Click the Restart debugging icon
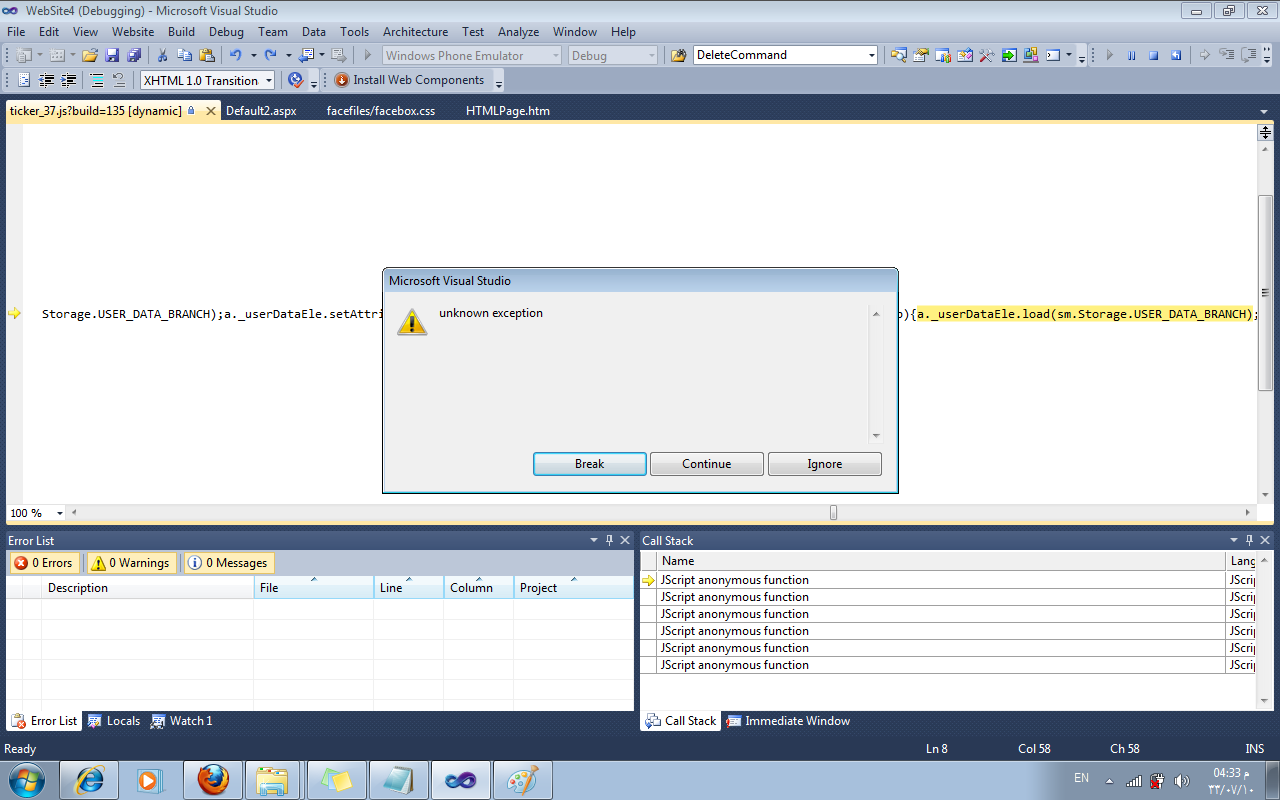Image resolution: width=1280 pixels, height=800 pixels. 1176,56
